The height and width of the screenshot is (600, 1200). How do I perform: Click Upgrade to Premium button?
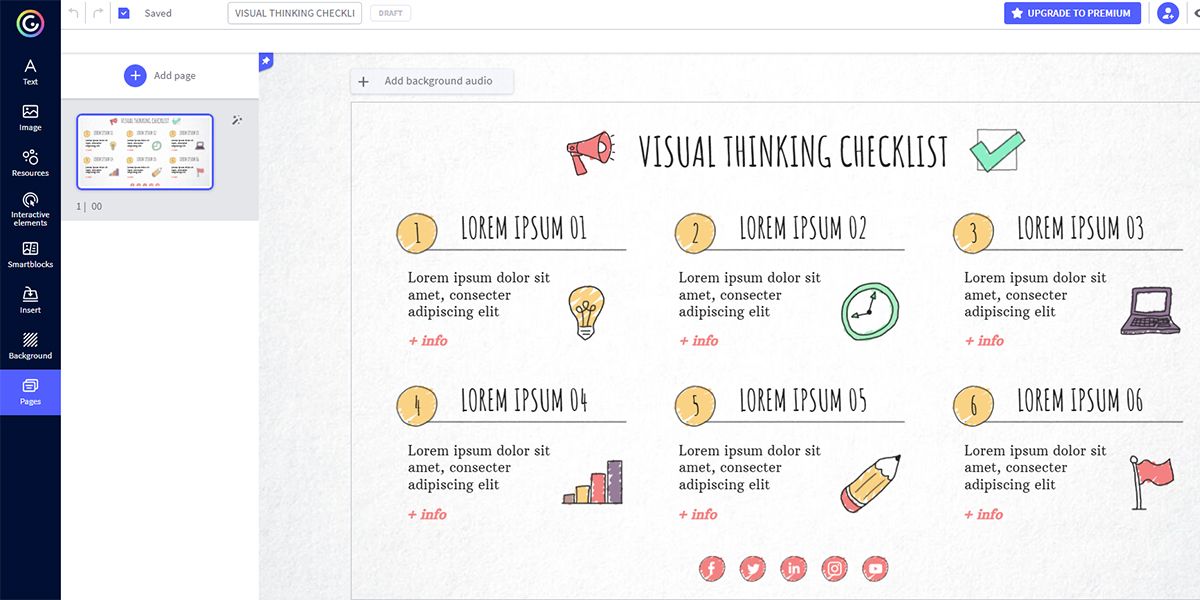[1072, 13]
